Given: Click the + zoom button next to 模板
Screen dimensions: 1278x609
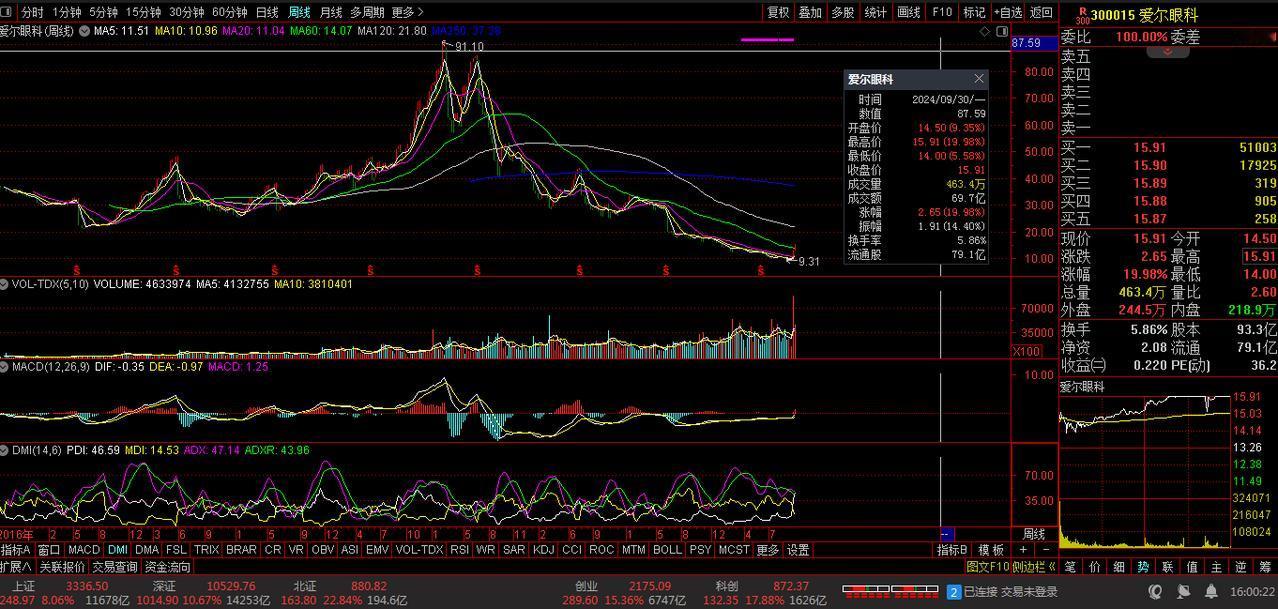Looking at the screenshot, I should tap(1023, 550).
